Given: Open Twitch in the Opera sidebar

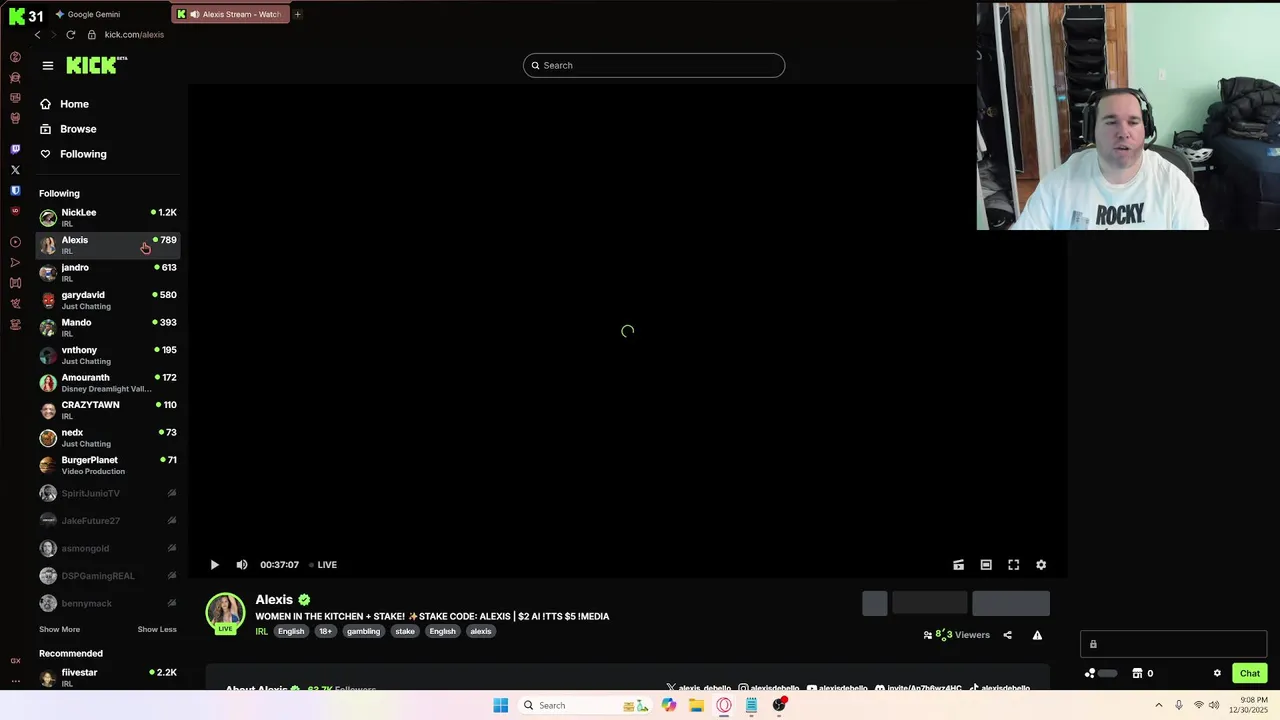Looking at the screenshot, I should [x=15, y=149].
